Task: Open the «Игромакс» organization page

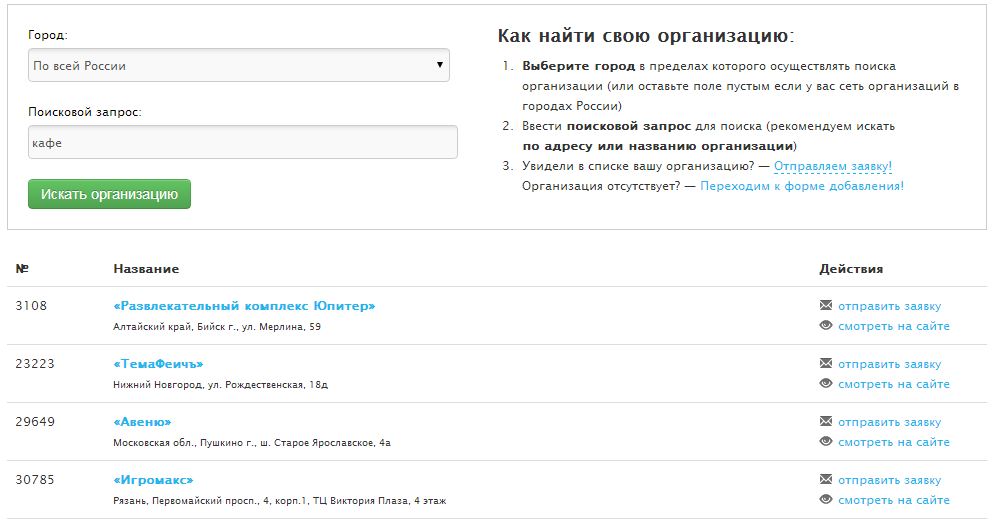Action: click(153, 480)
